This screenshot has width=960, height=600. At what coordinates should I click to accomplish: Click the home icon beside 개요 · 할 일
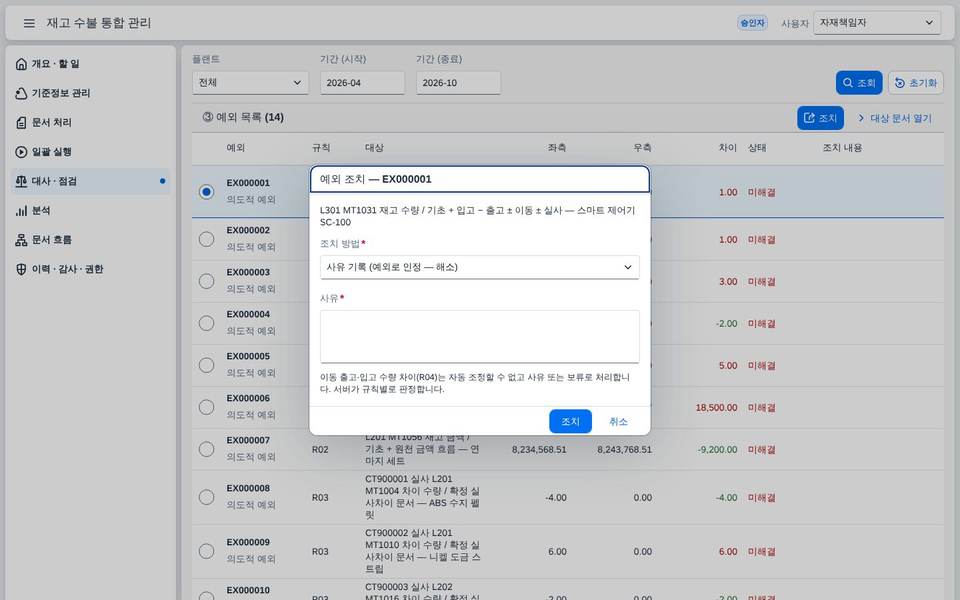(x=21, y=64)
